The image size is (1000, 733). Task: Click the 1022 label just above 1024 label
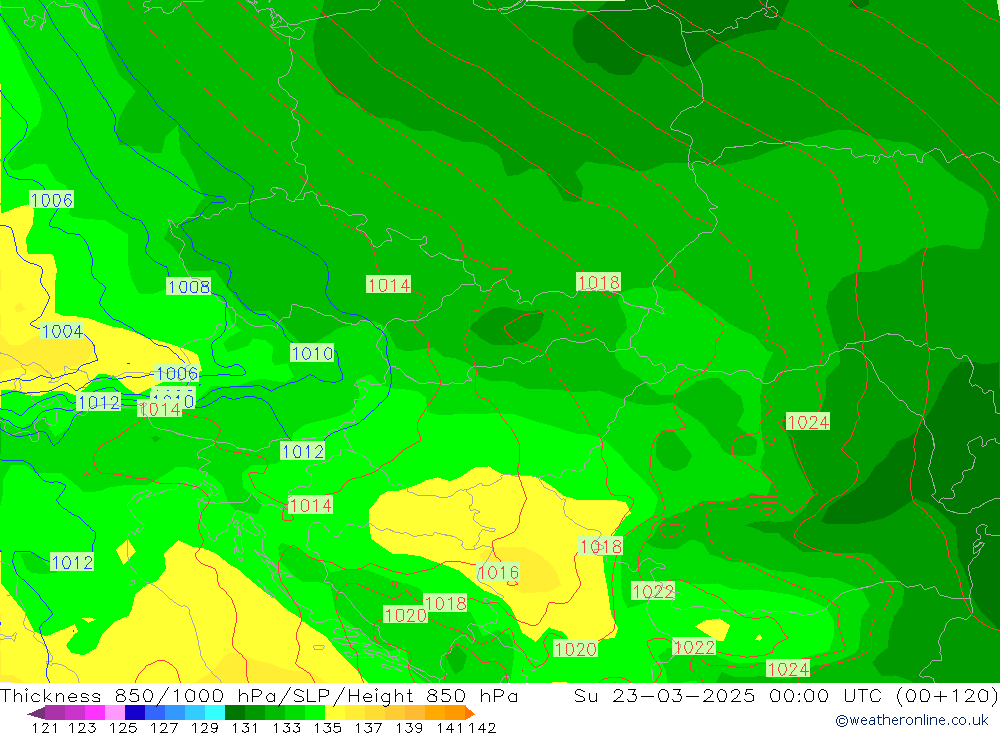pos(694,648)
